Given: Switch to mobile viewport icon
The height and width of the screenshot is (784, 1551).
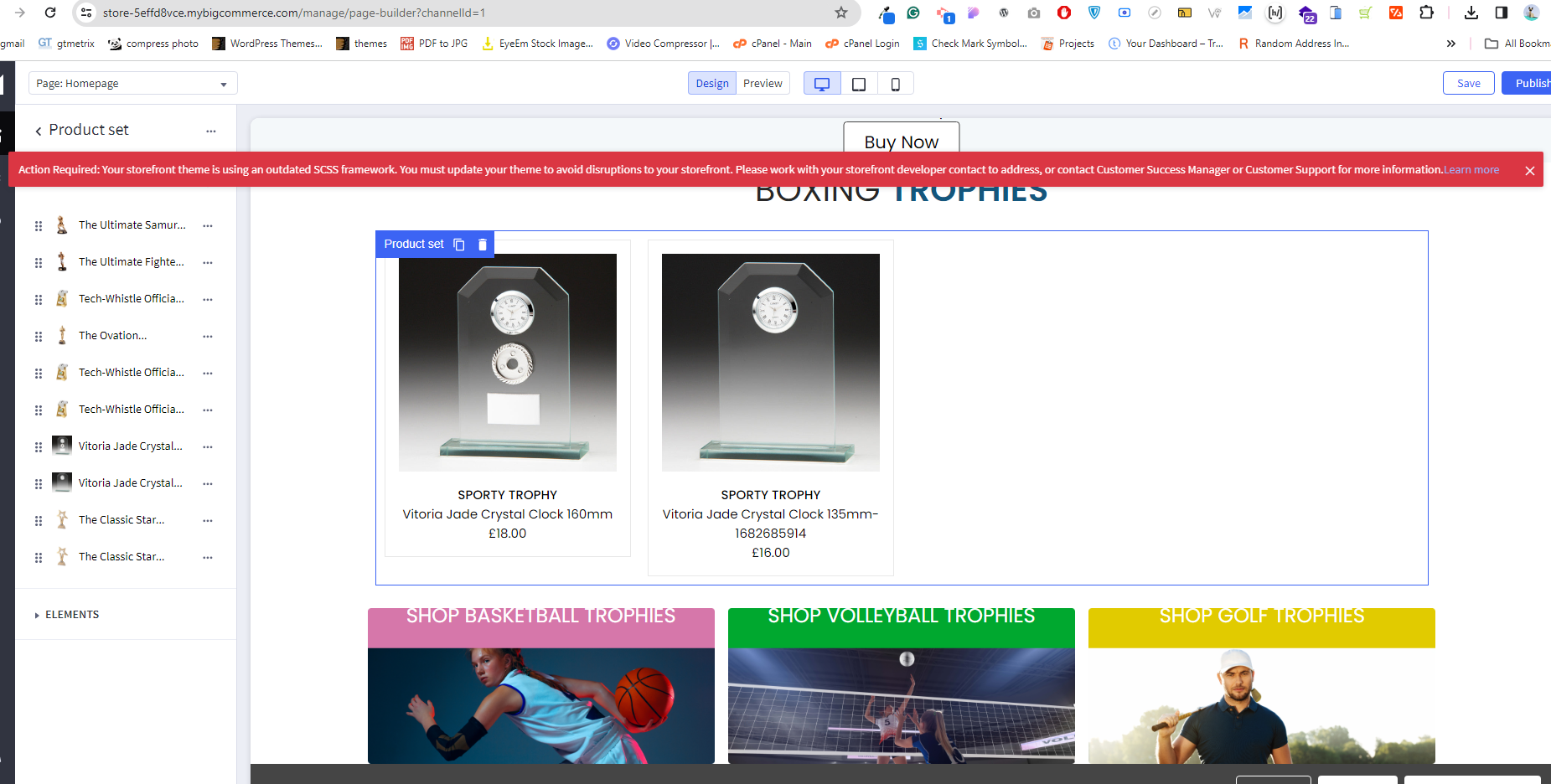Looking at the screenshot, I should (896, 84).
